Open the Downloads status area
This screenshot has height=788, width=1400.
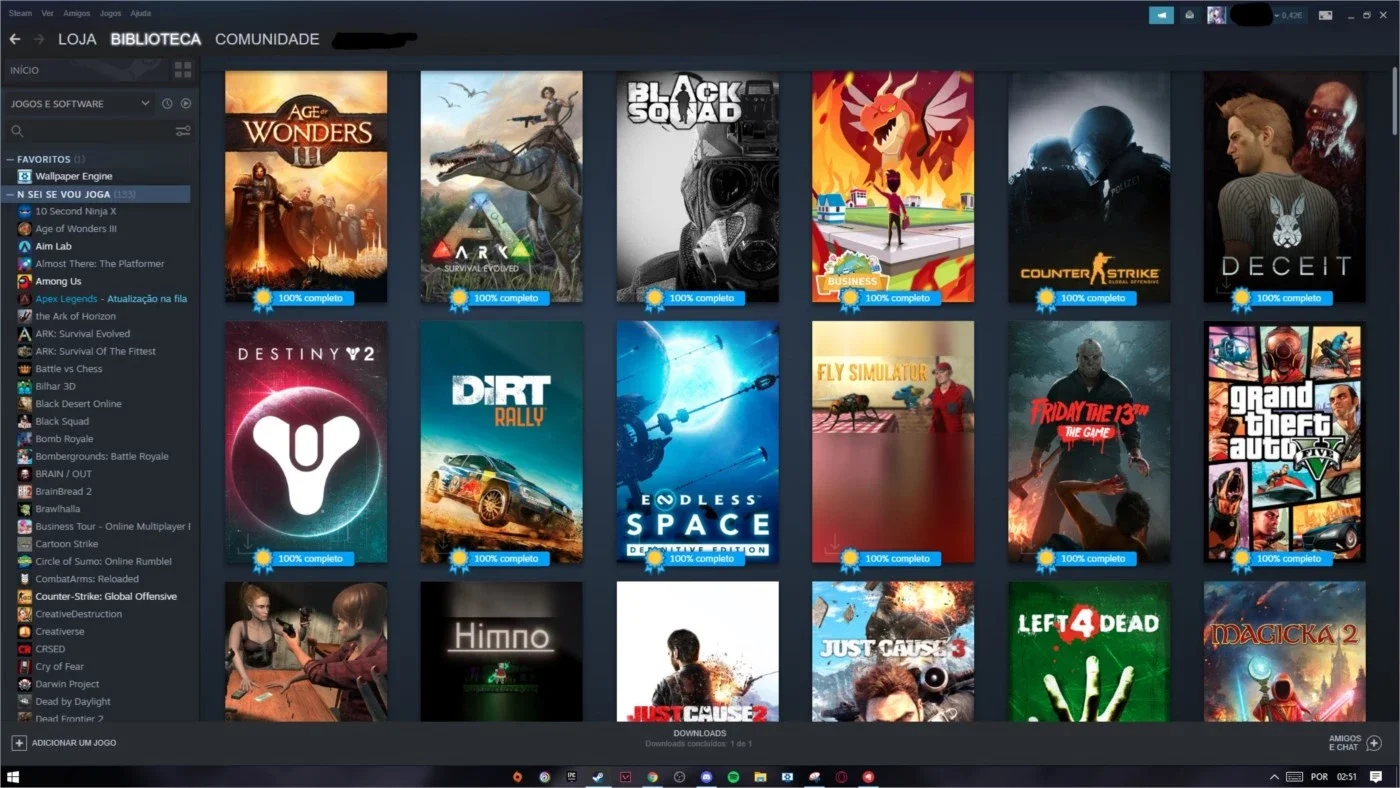pyautogui.click(x=699, y=738)
